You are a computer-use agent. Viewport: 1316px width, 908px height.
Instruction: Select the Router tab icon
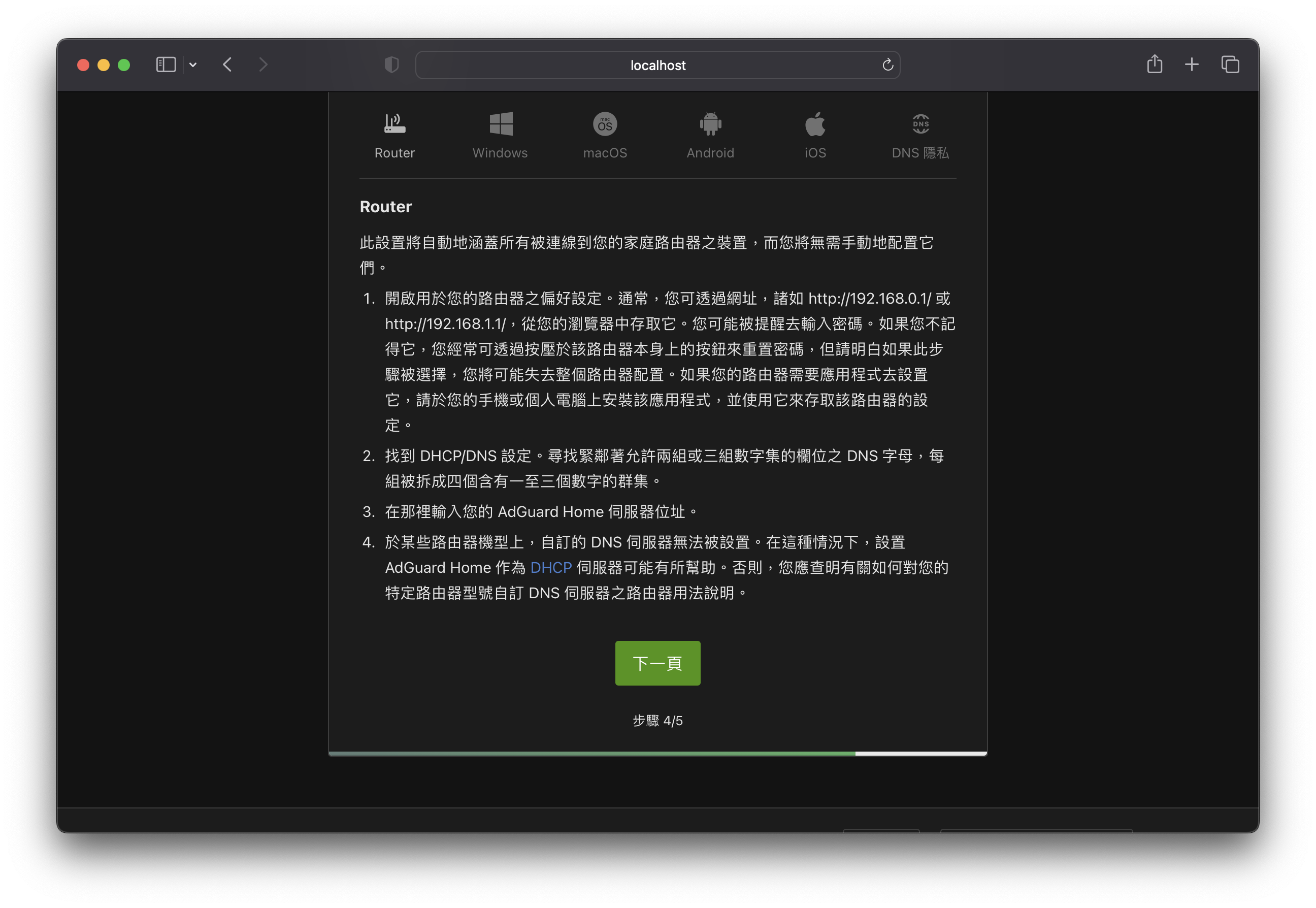pyautogui.click(x=394, y=123)
